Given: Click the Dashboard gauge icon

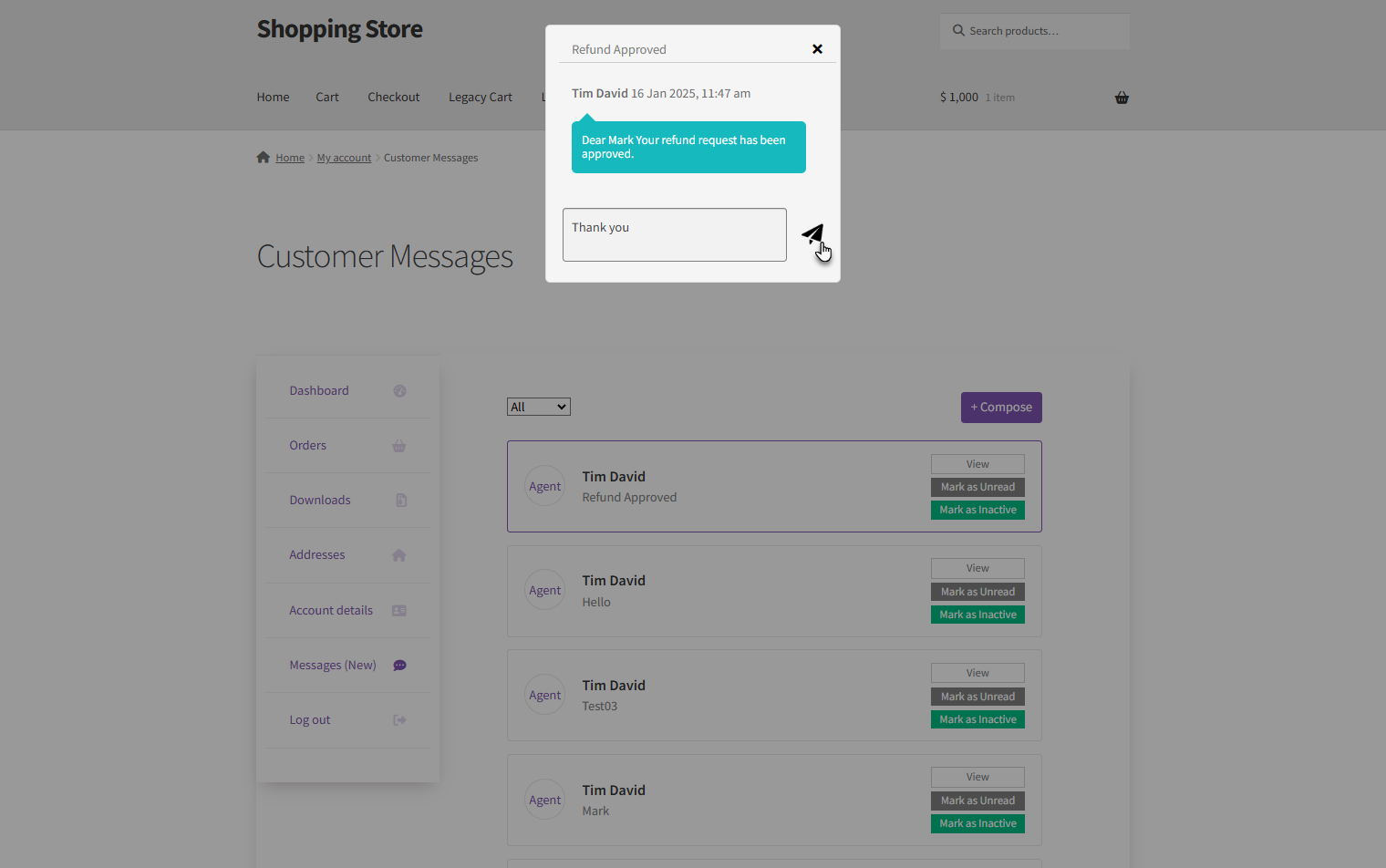Looking at the screenshot, I should coord(399,391).
